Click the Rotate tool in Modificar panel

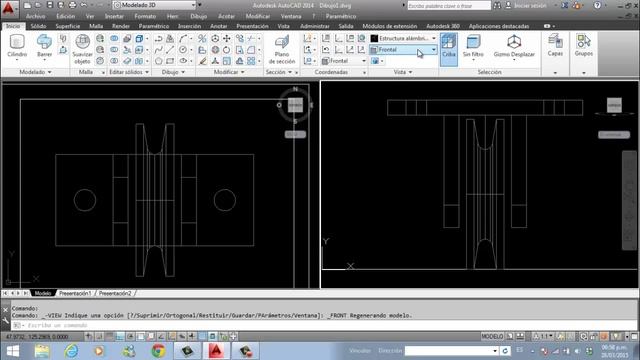(227, 50)
